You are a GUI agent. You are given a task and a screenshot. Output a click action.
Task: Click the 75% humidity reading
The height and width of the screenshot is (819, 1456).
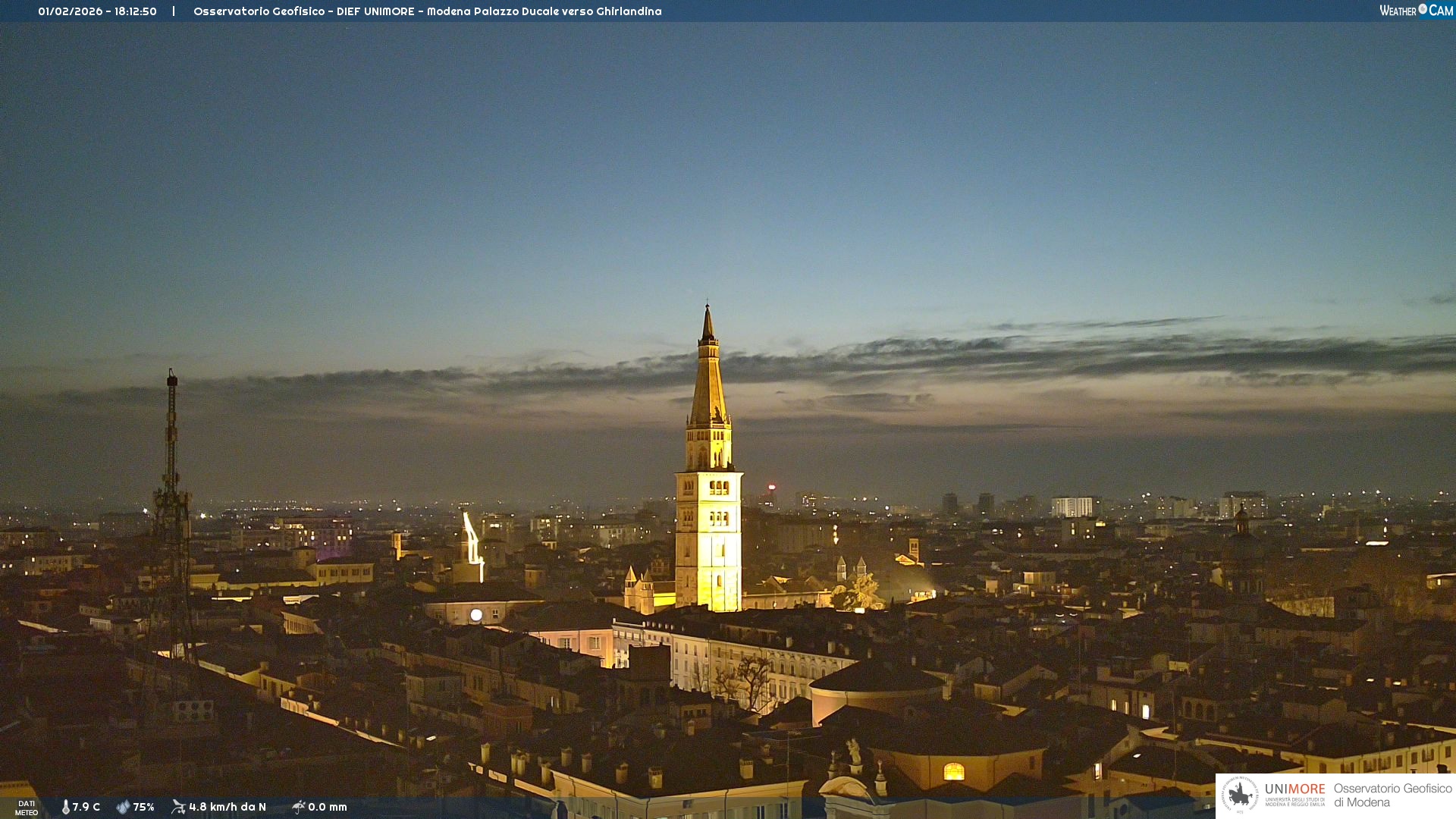point(143,807)
